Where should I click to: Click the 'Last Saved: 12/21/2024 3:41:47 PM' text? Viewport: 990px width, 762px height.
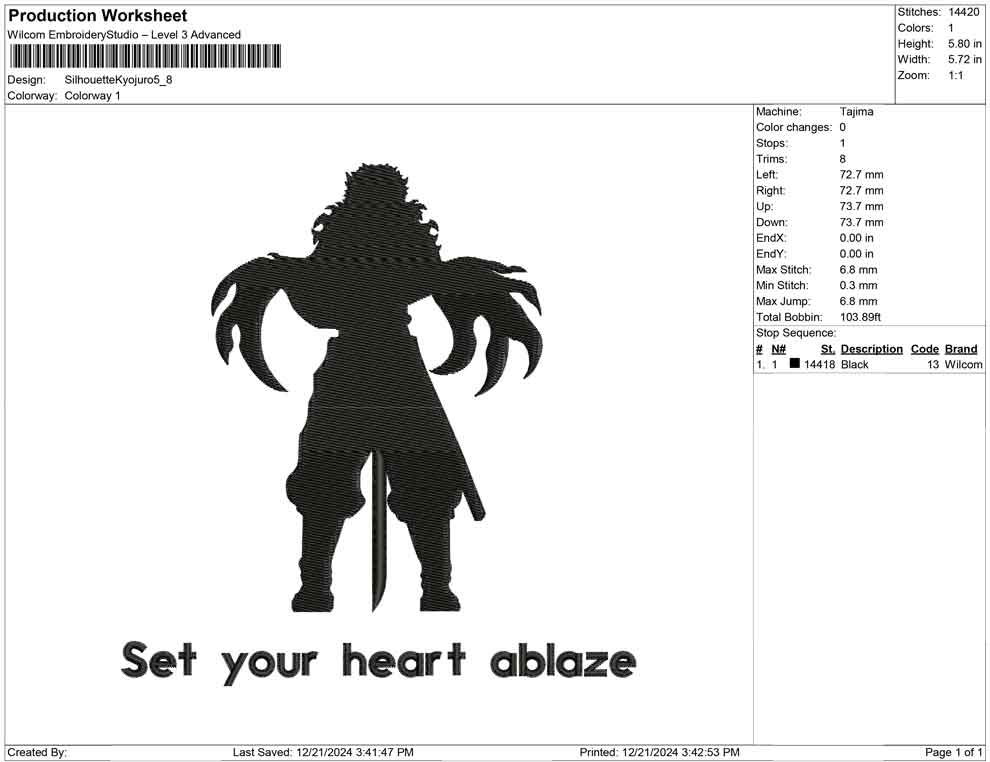coord(323,752)
